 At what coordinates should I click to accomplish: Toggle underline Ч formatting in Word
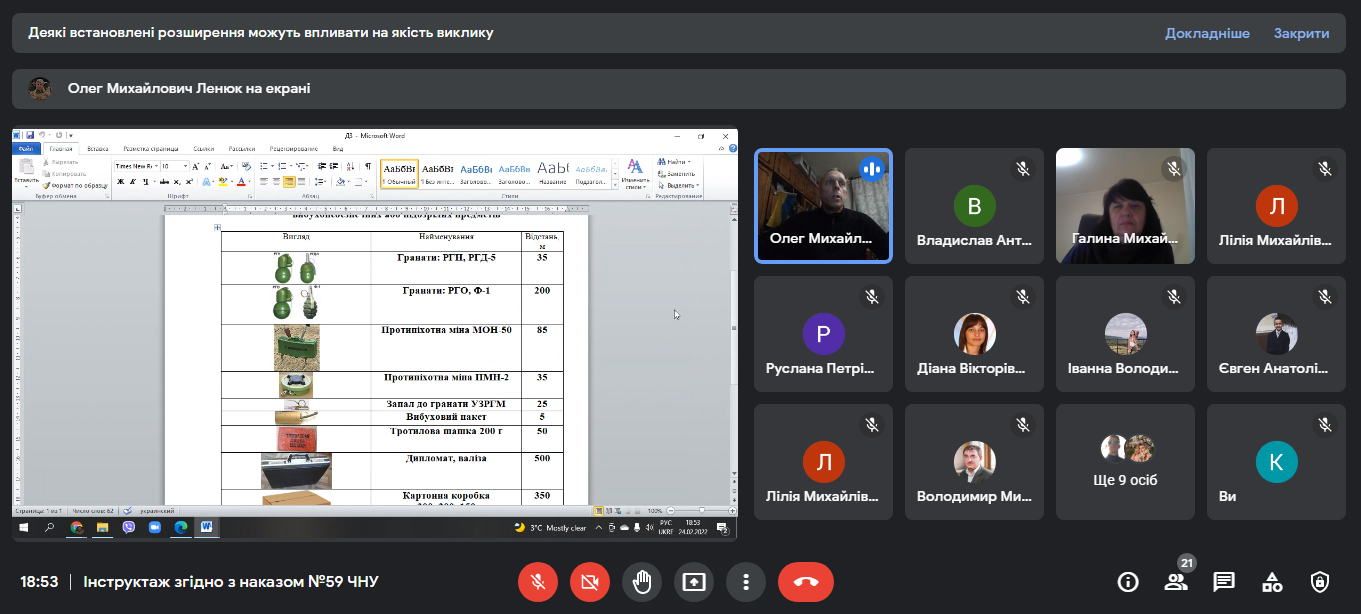(146, 182)
